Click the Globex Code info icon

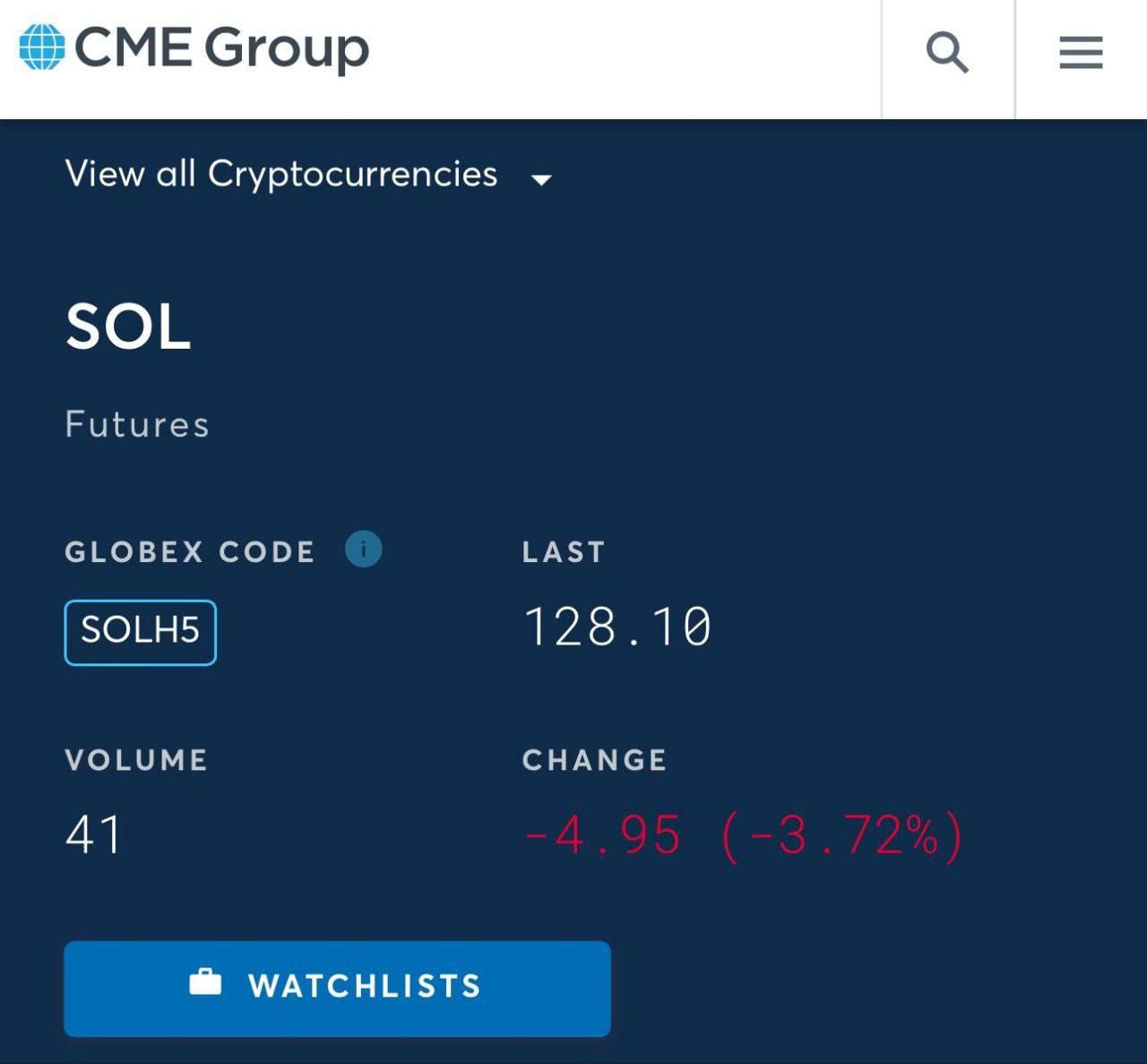click(x=363, y=549)
